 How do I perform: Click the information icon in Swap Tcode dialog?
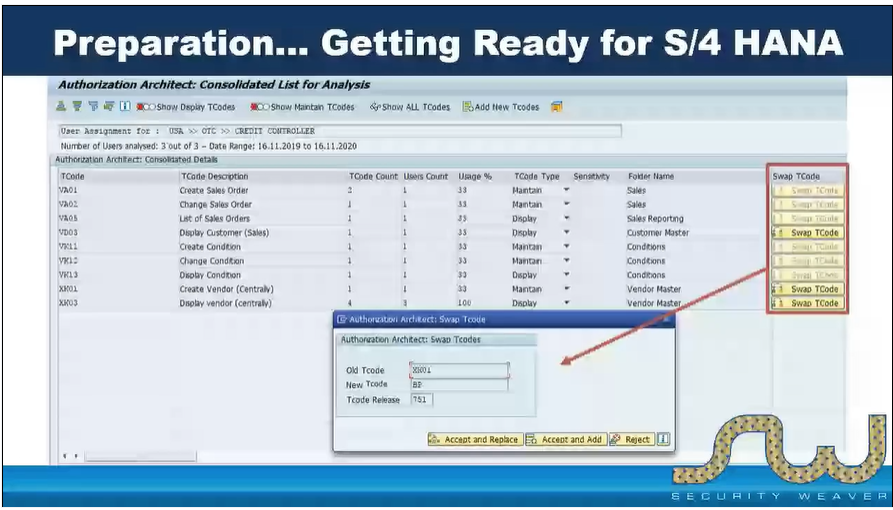click(x=663, y=439)
